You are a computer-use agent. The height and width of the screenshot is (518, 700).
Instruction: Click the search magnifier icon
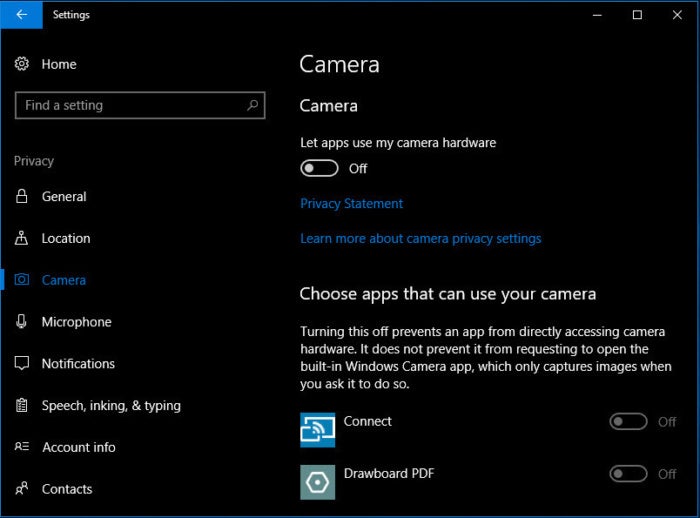(x=252, y=105)
